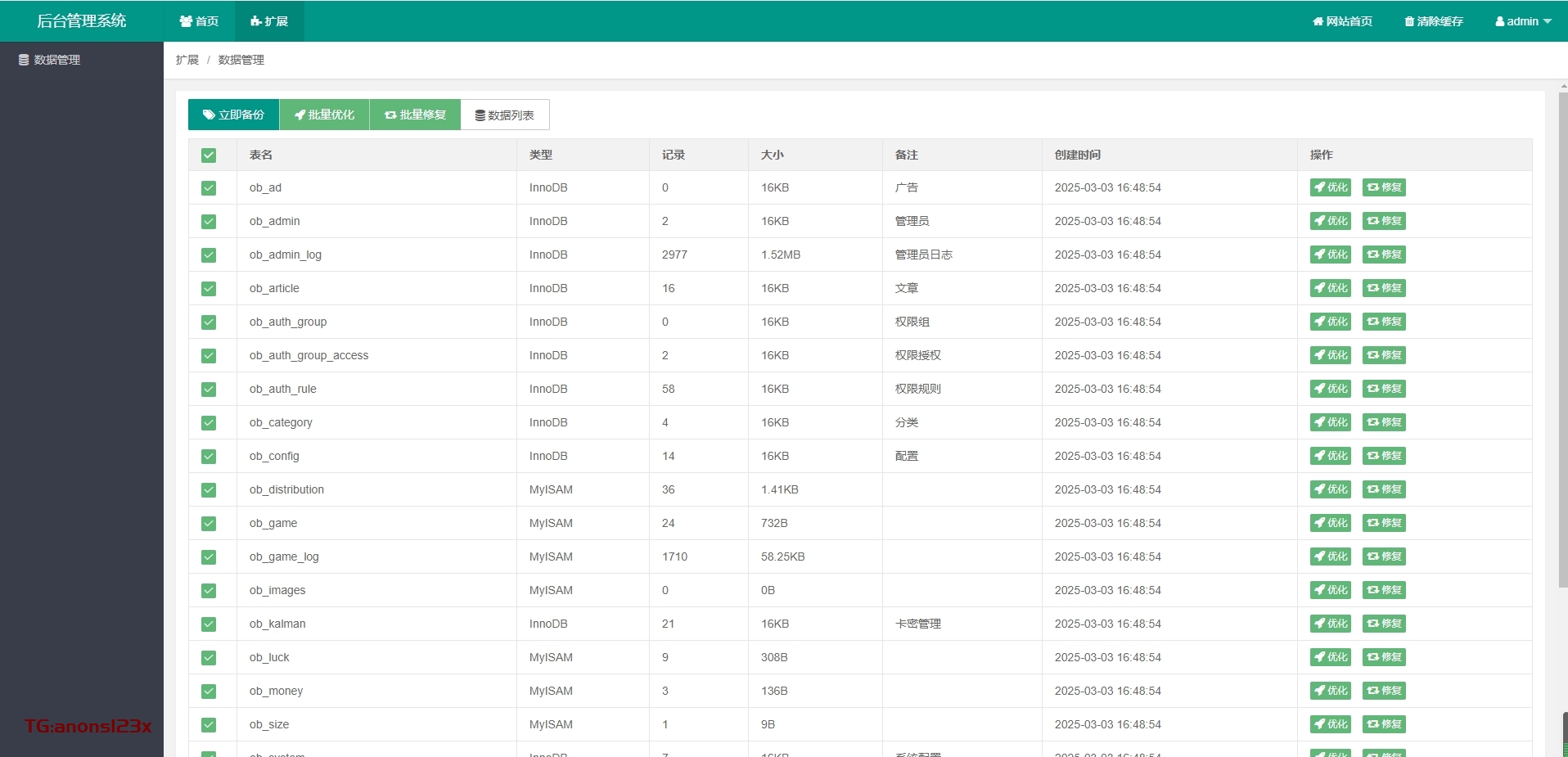Click the 批量优化 rocket button
Viewport: 1568px width, 757px height.
[x=324, y=115]
